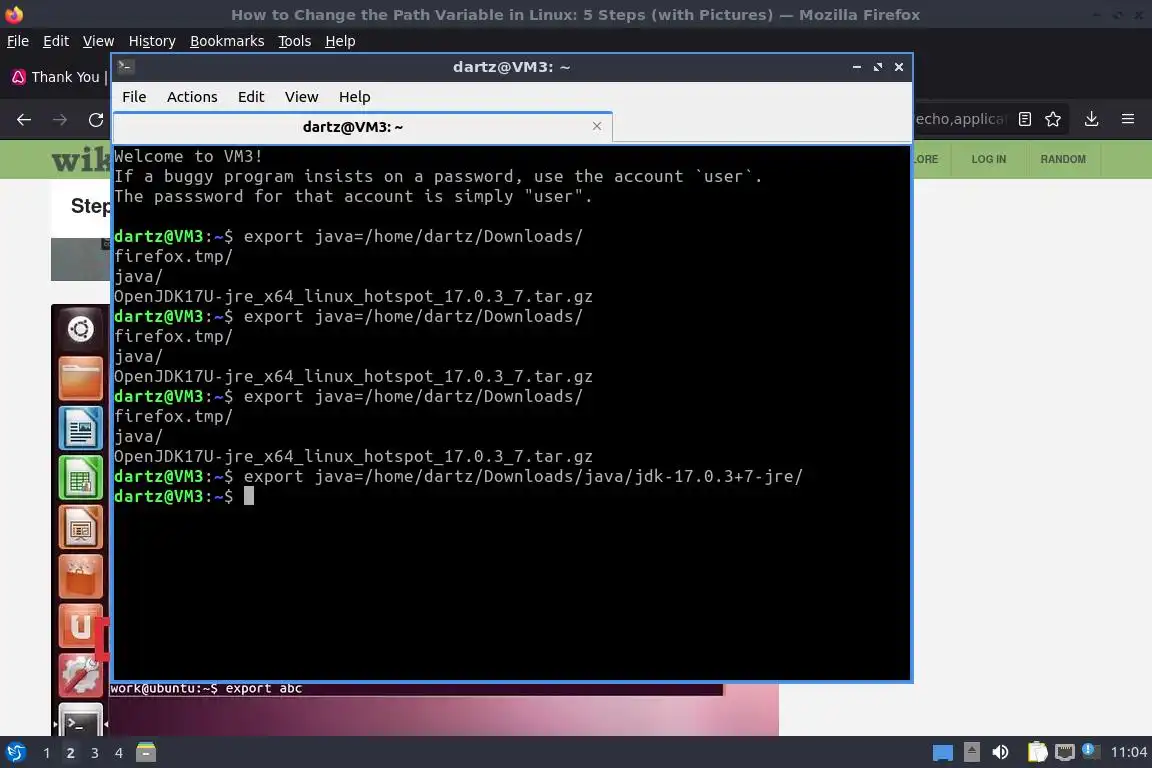Toggle Firefox reader view
This screenshot has width=1152, height=768.
pyautogui.click(x=1025, y=119)
